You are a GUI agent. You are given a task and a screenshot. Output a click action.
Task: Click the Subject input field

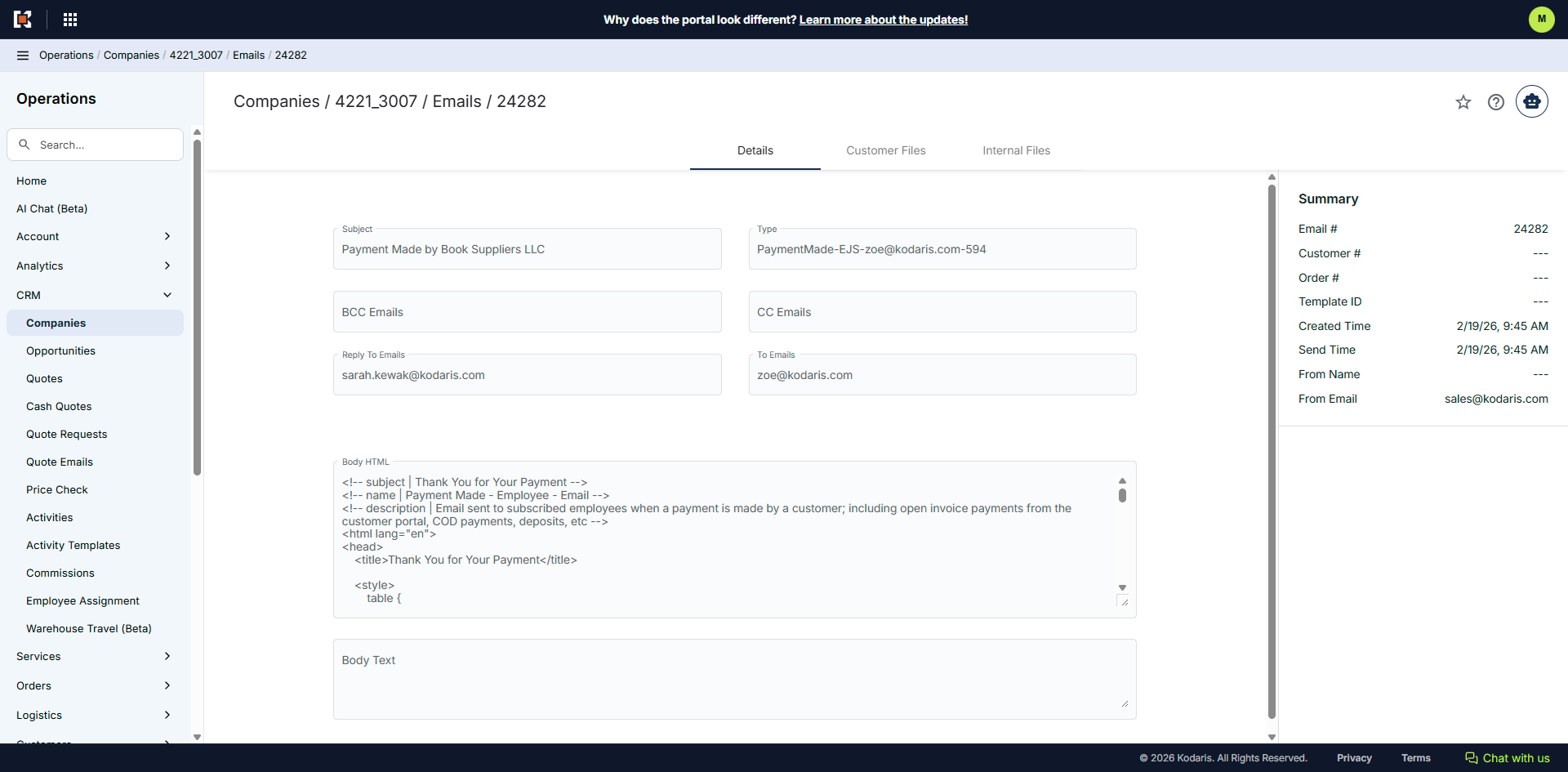[528, 249]
